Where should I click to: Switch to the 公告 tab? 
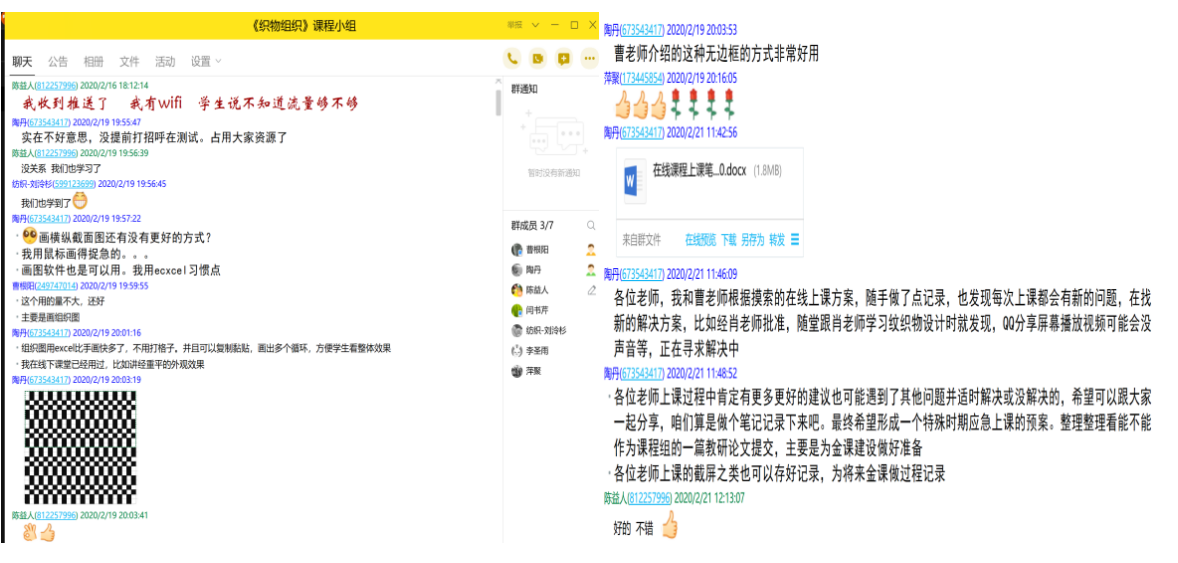[x=58, y=61]
